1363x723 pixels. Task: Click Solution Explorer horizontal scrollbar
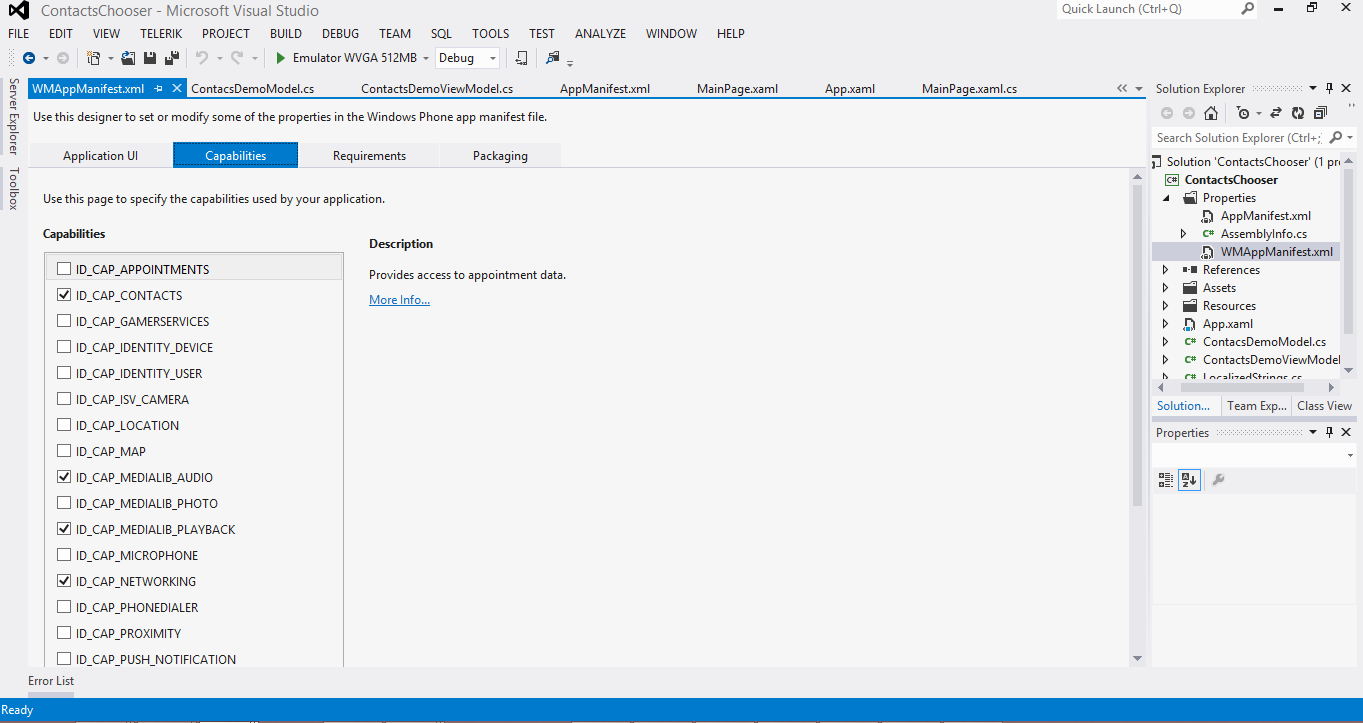pyautogui.click(x=1242, y=387)
